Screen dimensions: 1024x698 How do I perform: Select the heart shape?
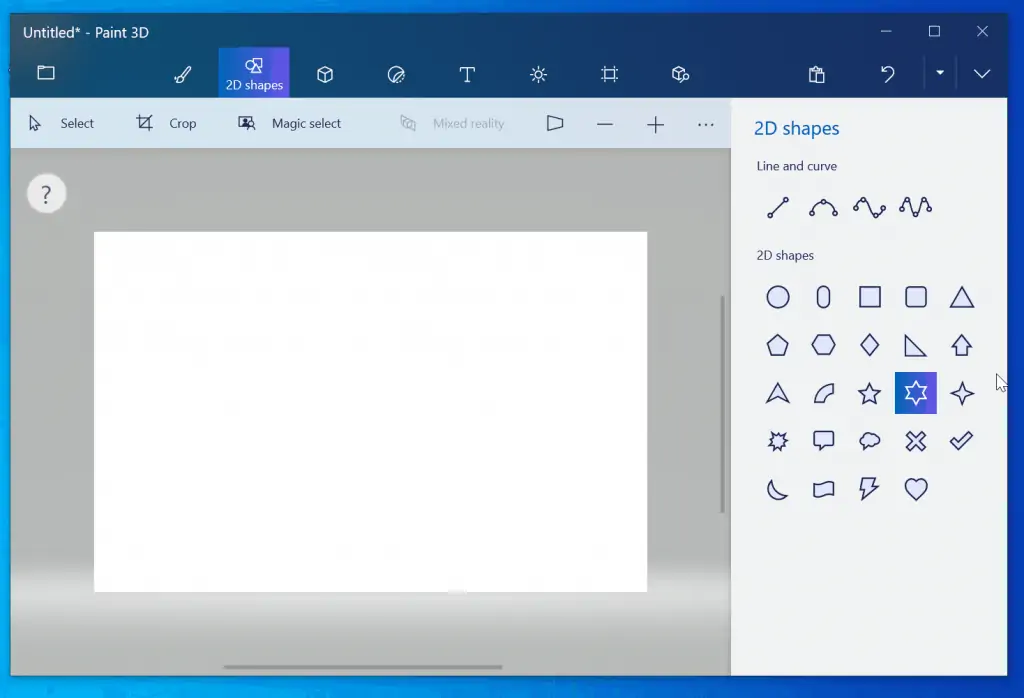tap(916, 489)
